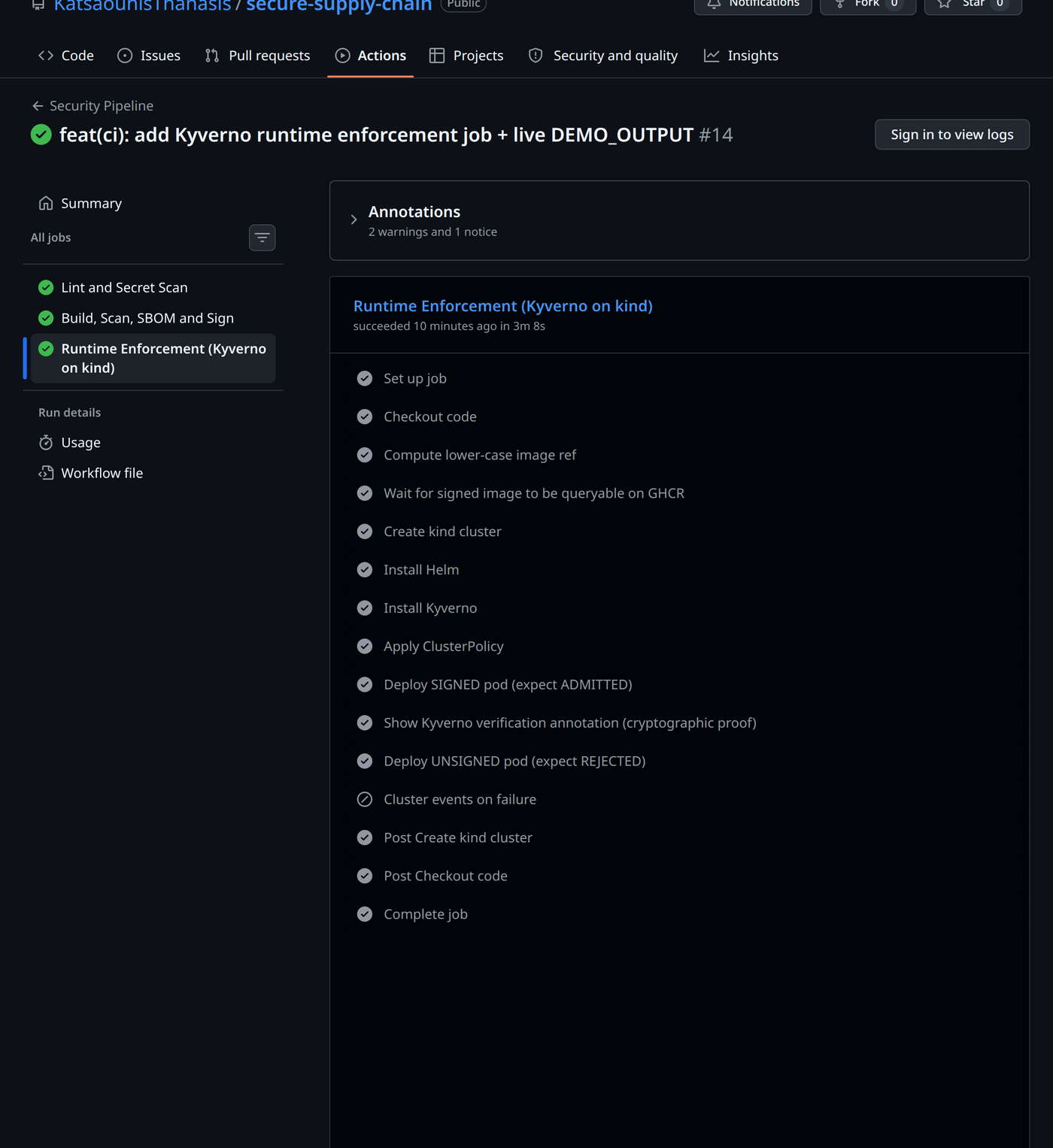Click the Summary home icon
The width and height of the screenshot is (1053, 1148).
pyautogui.click(x=46, y=203)
